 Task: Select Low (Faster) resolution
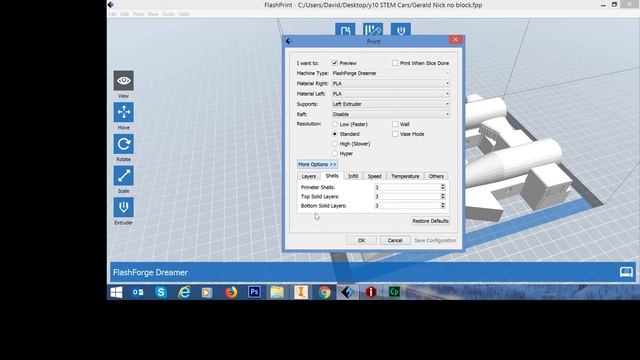335,124
